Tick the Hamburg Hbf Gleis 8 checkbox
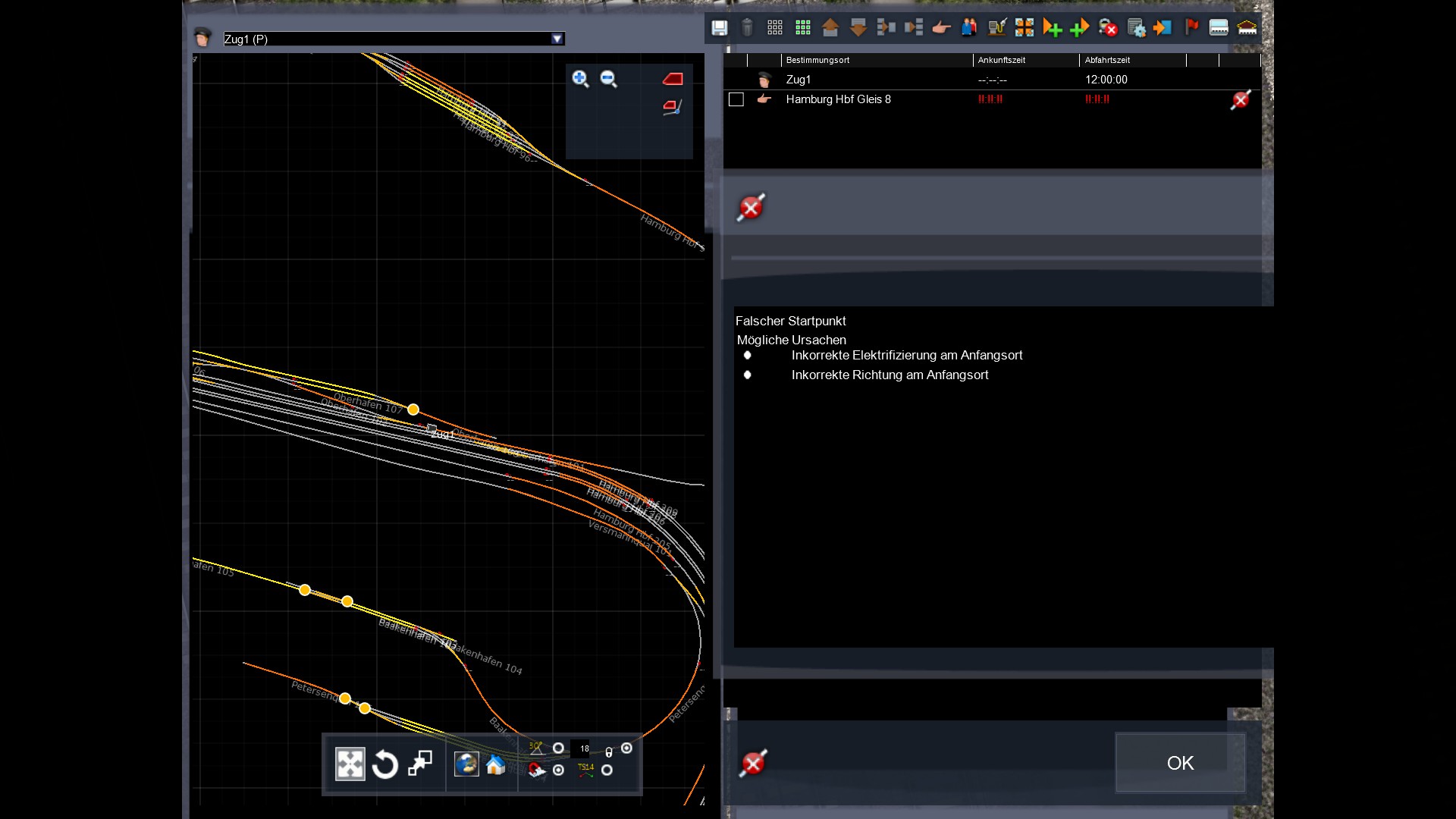Screen dimensions: 1456x819 [x=736, y=99]
